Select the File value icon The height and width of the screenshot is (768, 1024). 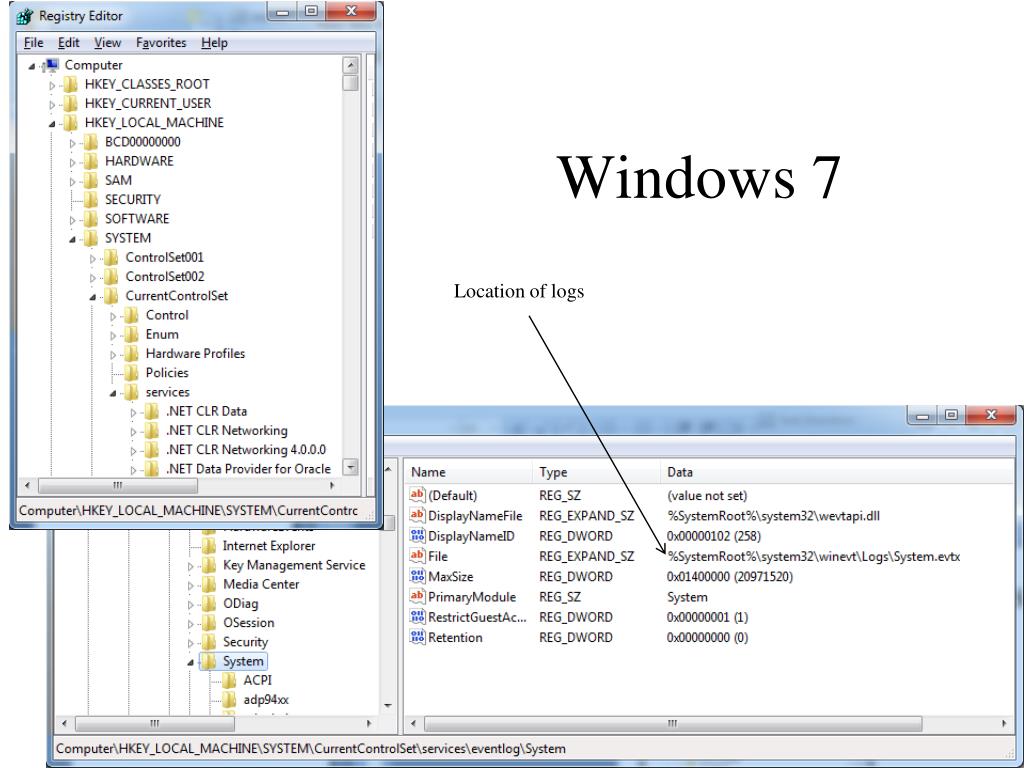tap(417, 556)
